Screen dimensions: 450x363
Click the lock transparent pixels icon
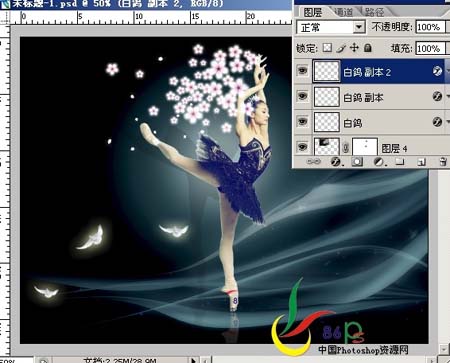[x=327, y=48]
